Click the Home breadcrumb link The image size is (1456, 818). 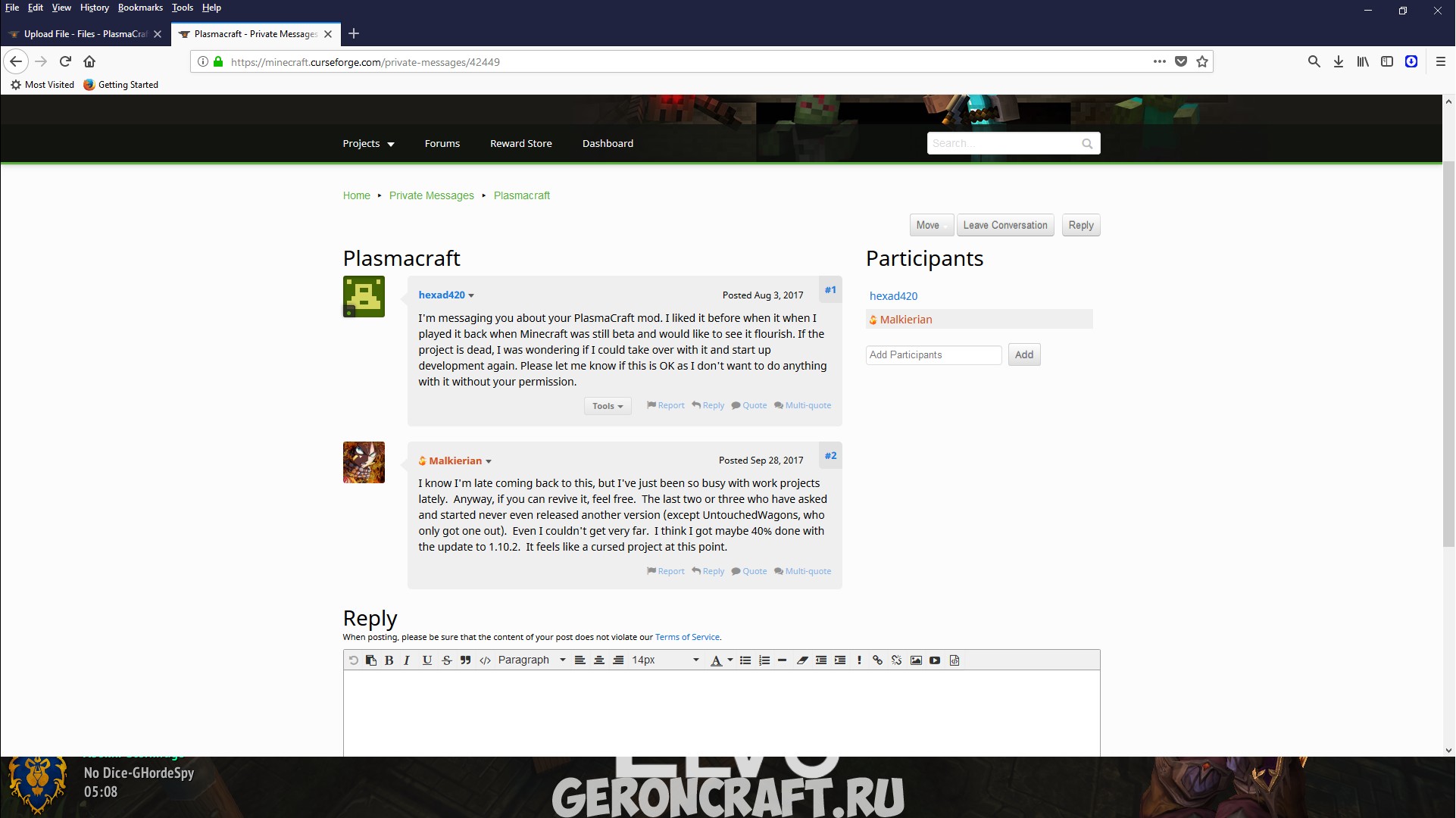356,195
